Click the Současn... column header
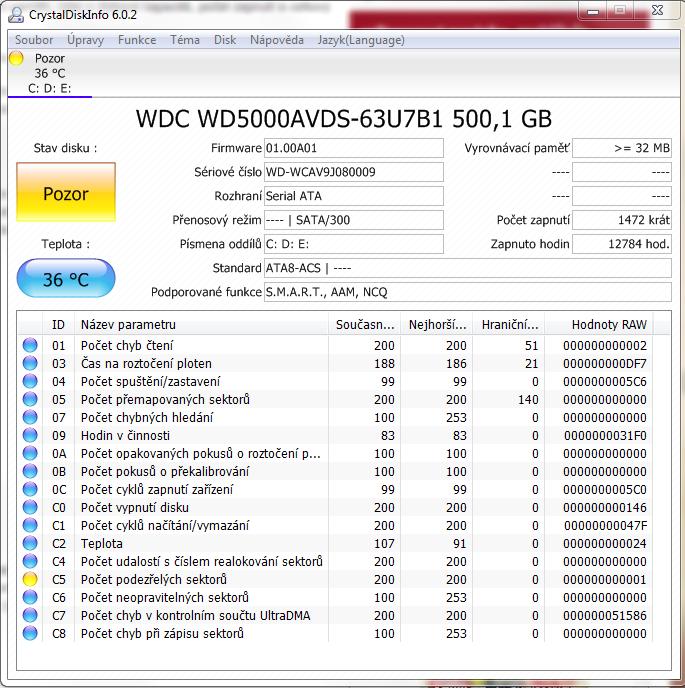685x688 pixels. [365, 325]
